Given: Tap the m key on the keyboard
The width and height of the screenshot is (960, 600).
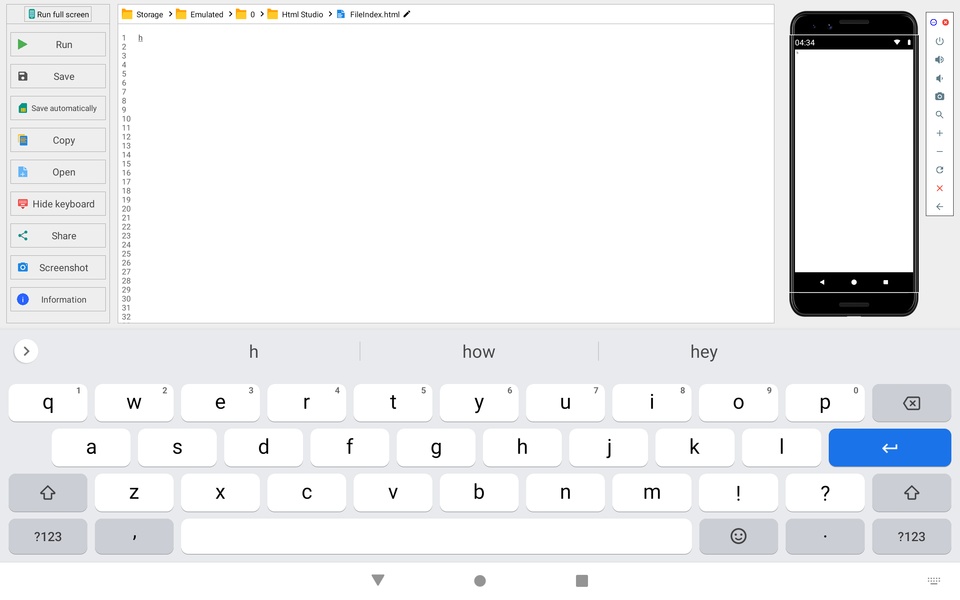Looking at the screenshot, I should tap(652, 492).
